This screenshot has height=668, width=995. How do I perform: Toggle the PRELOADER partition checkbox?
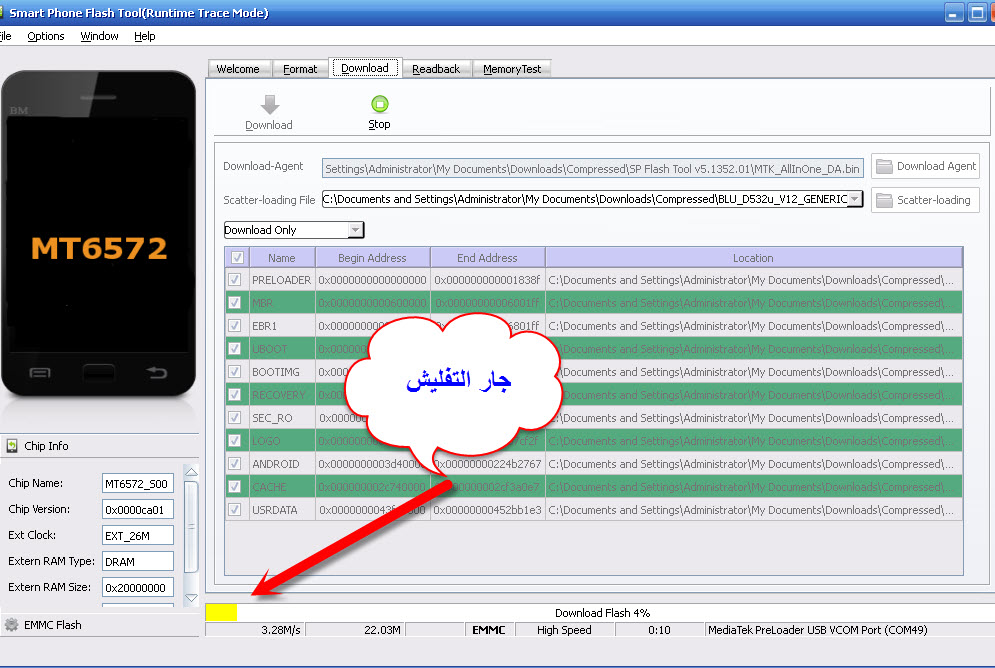pyautogui.click(x=235, y=280)
